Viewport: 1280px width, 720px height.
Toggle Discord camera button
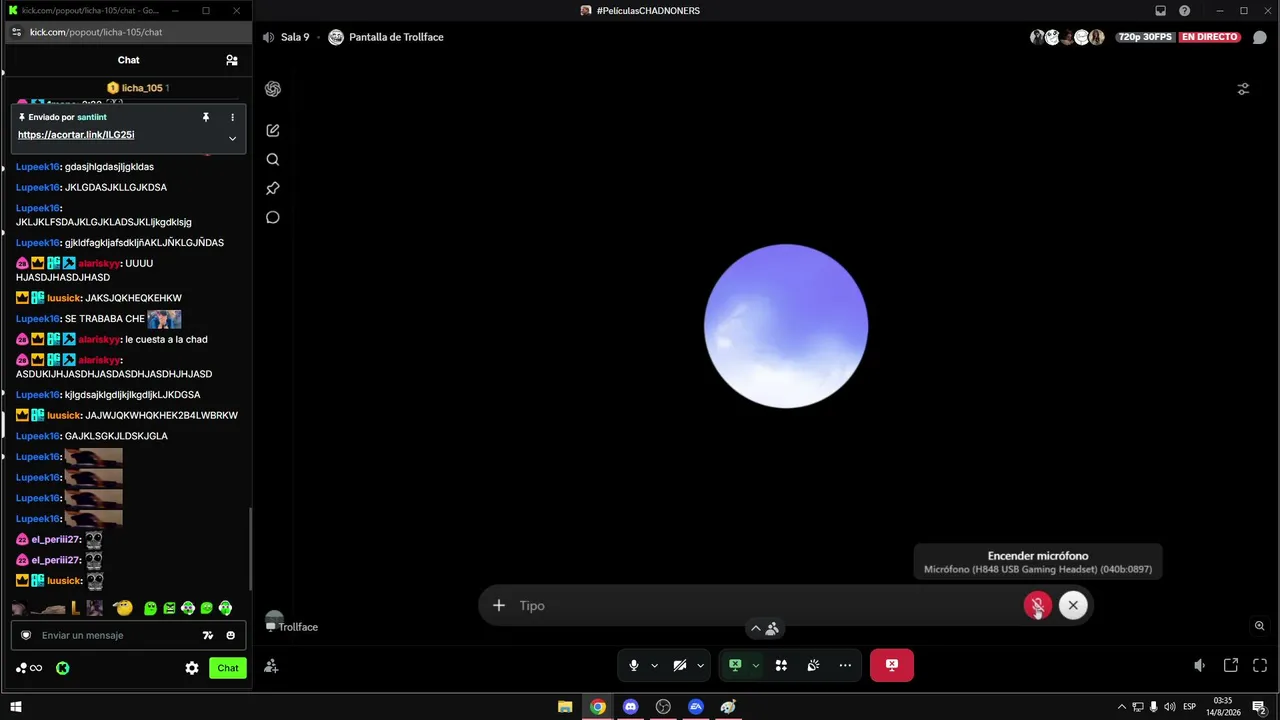(x=680, y=665)
